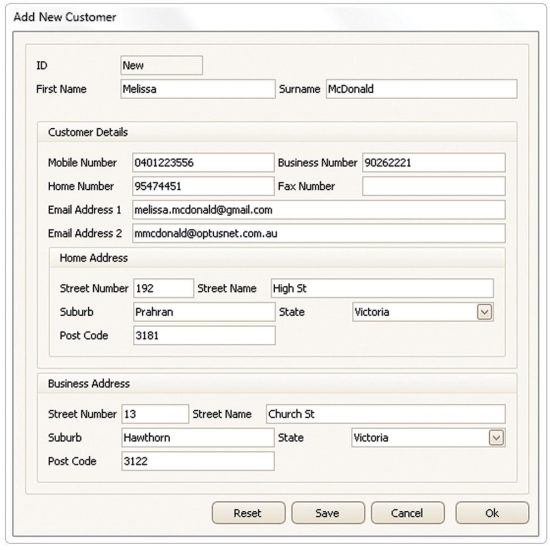The height and width of the screenshot is (550, 550).
Task: Focus the Mobile Number input field
Action: (203, 162)
